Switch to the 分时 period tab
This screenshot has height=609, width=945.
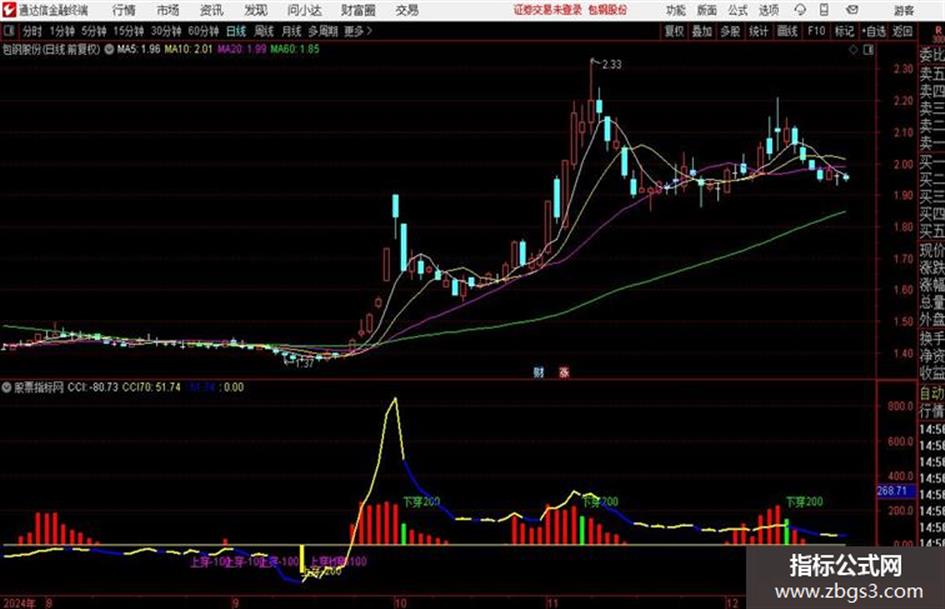click(x=33, y=31)
